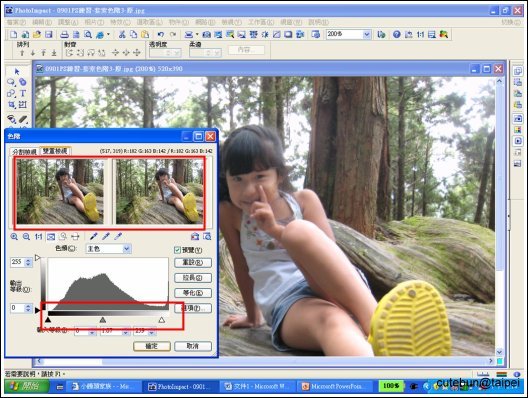Click the 1:1 actual size icon in main toolbar
This screenshot has width=528, height=398.
[420, 34]
